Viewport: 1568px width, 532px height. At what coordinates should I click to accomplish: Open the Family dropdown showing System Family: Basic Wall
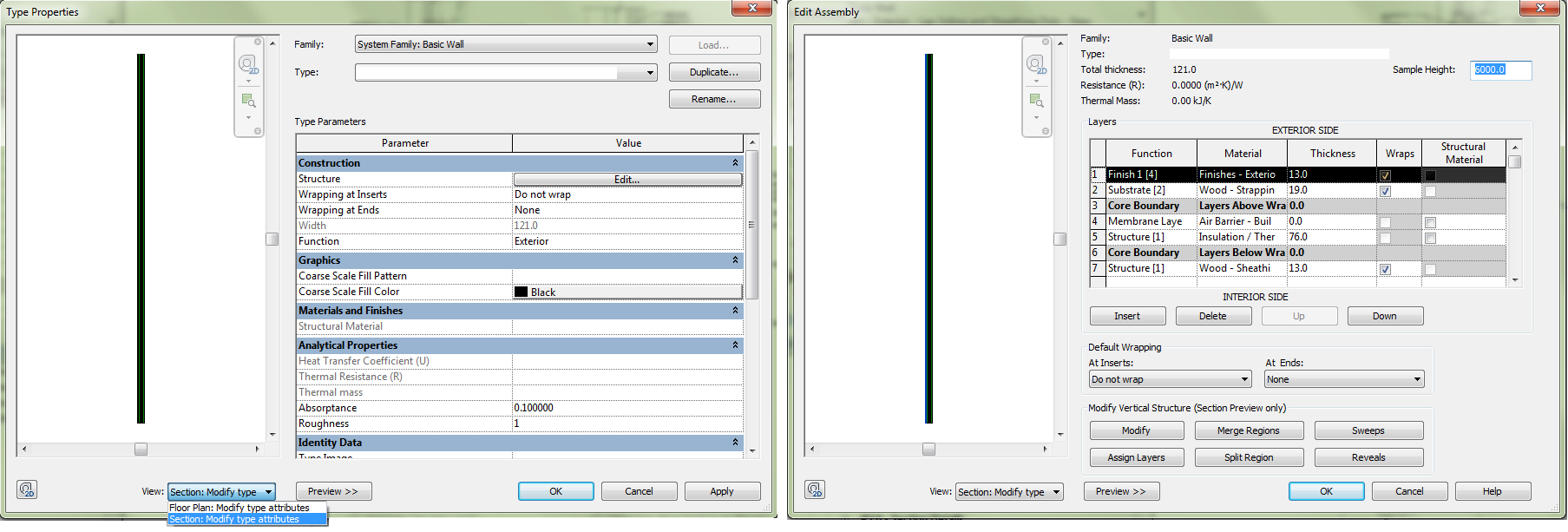coord(506,44)
